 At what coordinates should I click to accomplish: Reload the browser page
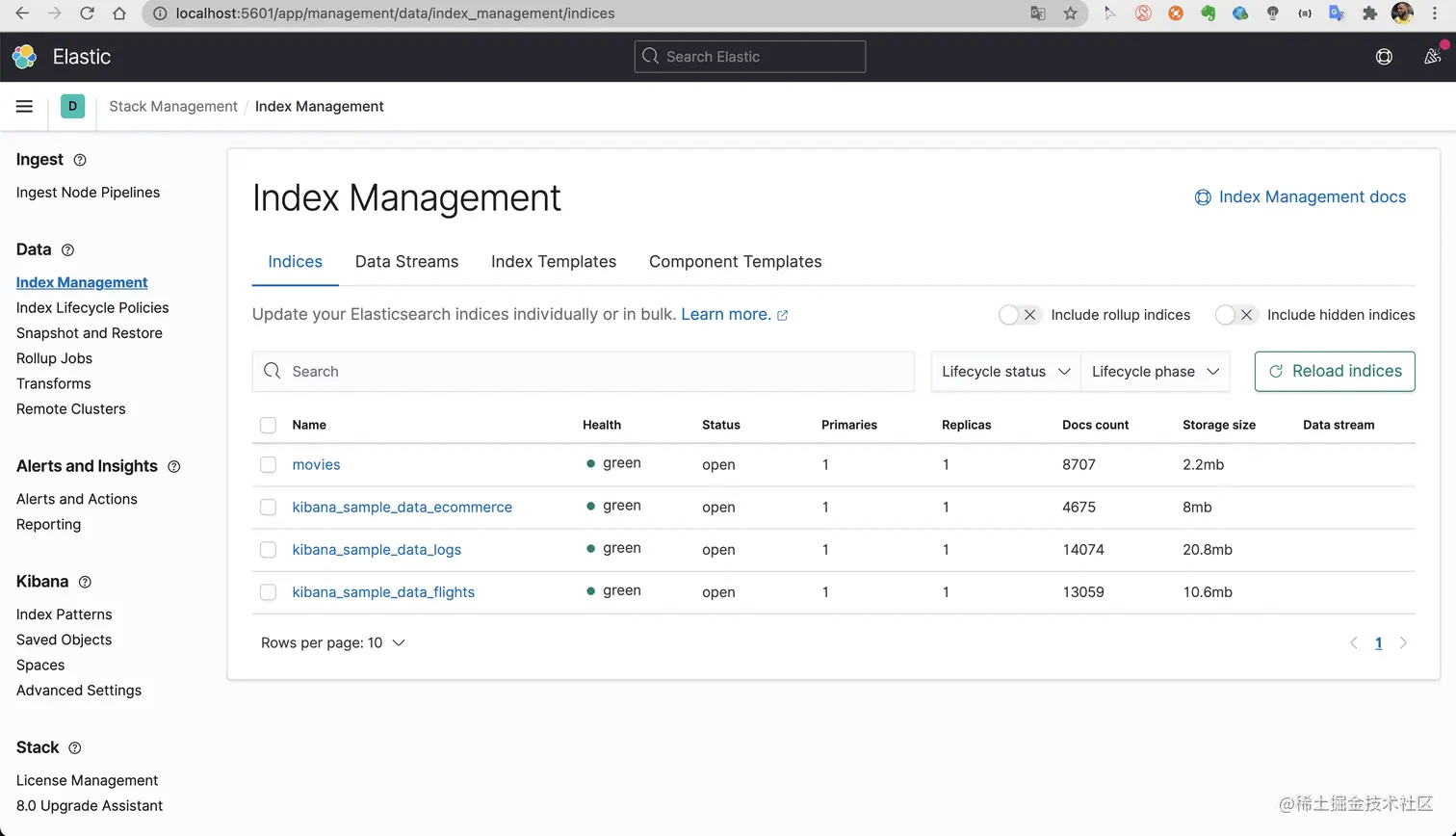[x=87, y=13]
